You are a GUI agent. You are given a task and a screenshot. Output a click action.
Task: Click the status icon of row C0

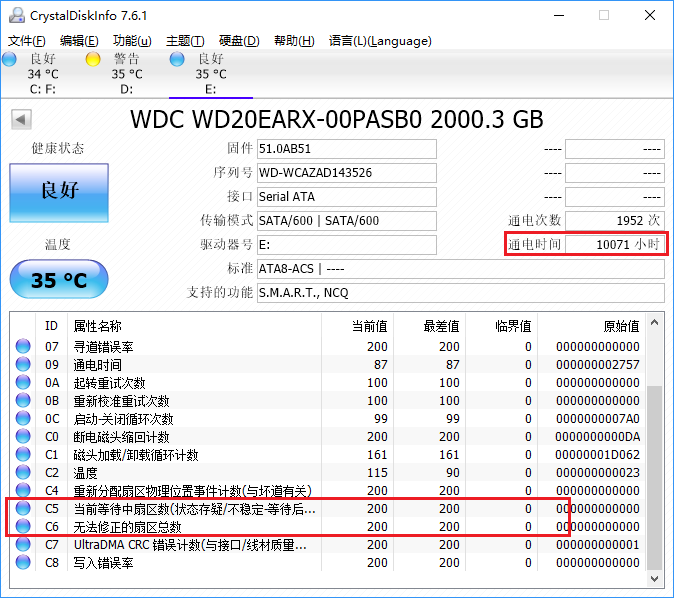coord(23,436)
